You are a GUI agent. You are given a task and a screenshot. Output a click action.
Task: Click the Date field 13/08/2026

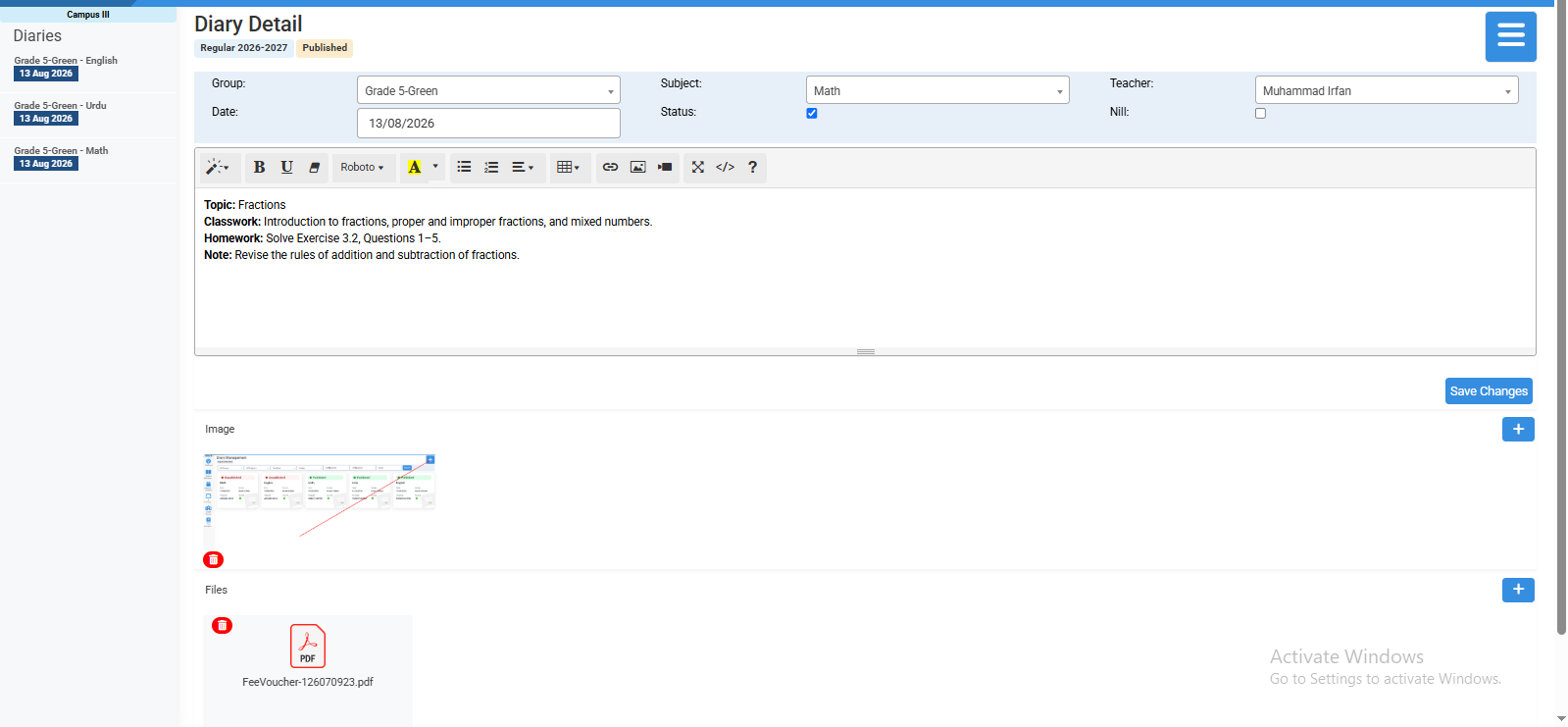click(488, 123)
